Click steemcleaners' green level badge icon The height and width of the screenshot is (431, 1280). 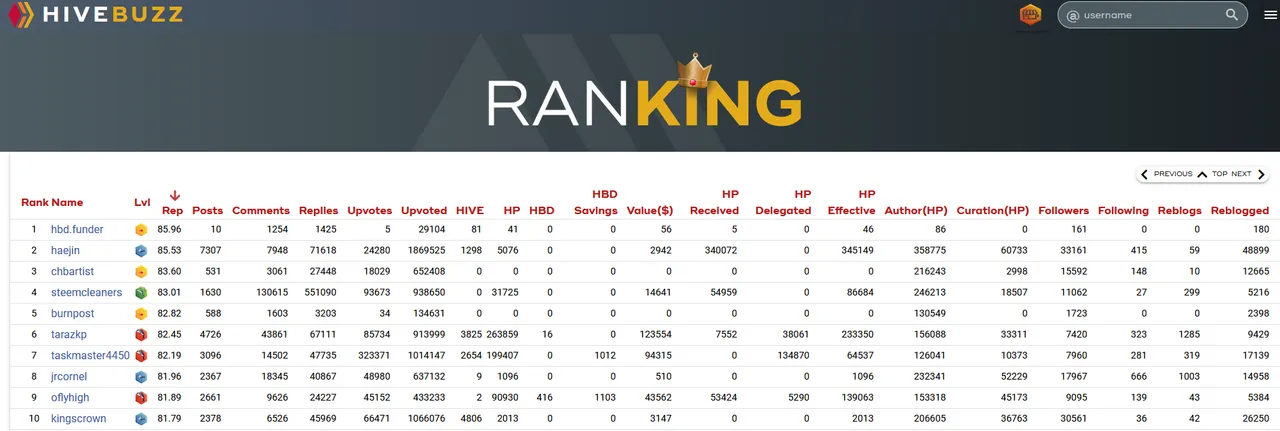[x=141, y=293]
